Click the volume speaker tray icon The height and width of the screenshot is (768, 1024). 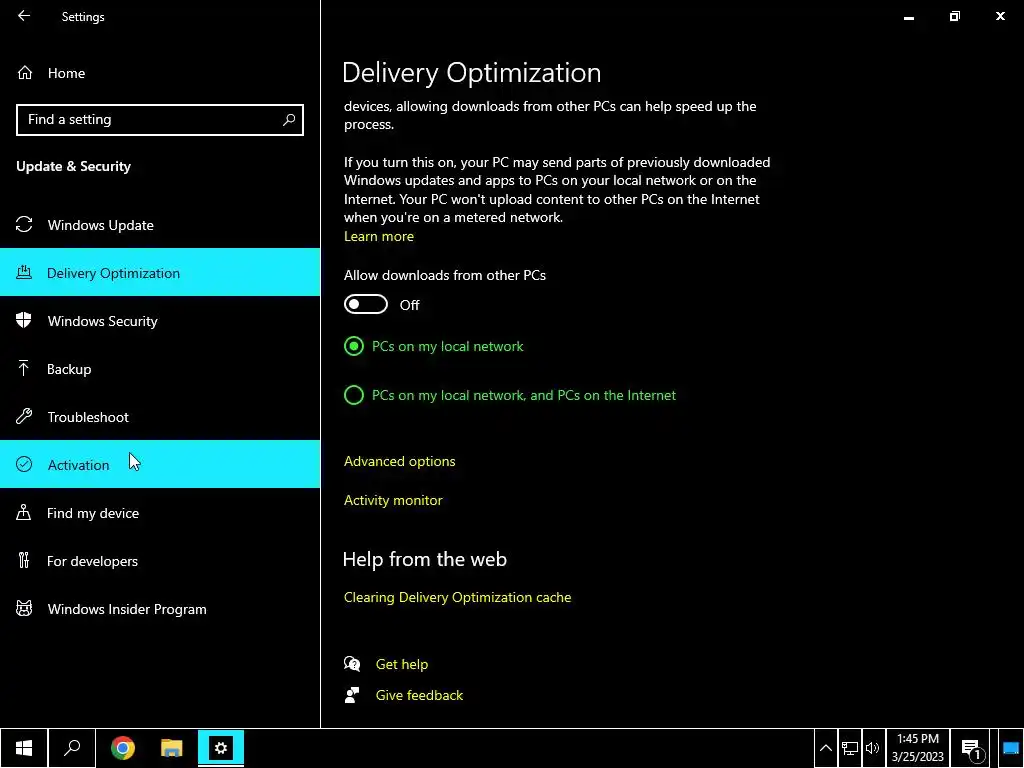coord(872,748)
